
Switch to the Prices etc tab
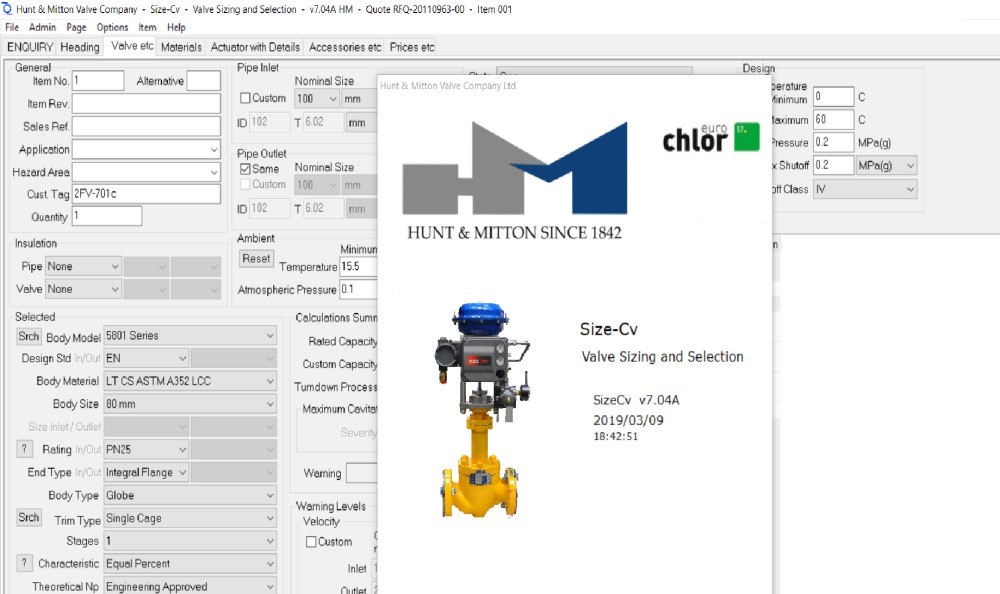coord(412,47)
